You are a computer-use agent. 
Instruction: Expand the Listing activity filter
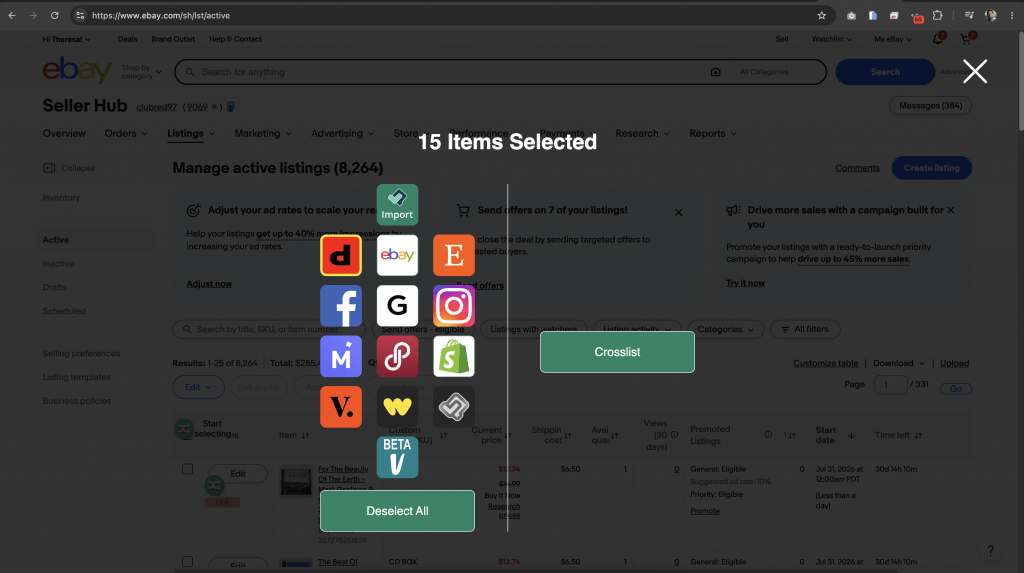[x=637, y=329]
